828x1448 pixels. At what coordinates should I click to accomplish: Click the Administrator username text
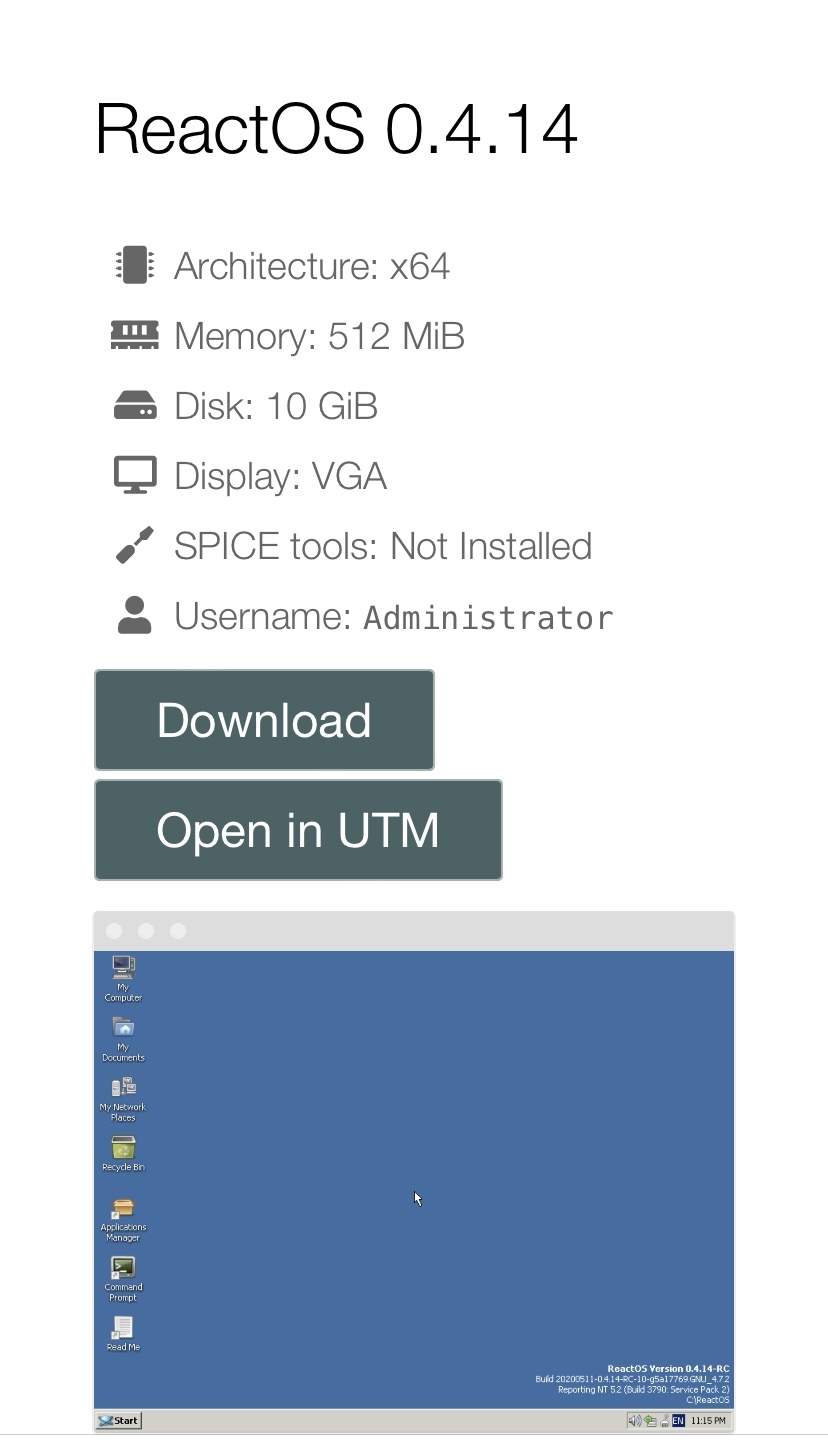pyautogui.click(x=488, y=617)
